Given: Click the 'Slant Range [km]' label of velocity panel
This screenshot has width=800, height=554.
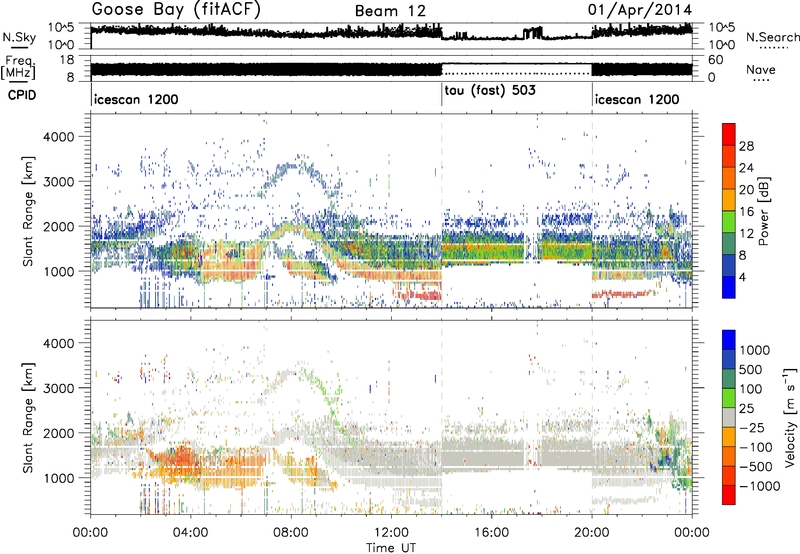Looking at the screenshot, I should tap(28, 417).
